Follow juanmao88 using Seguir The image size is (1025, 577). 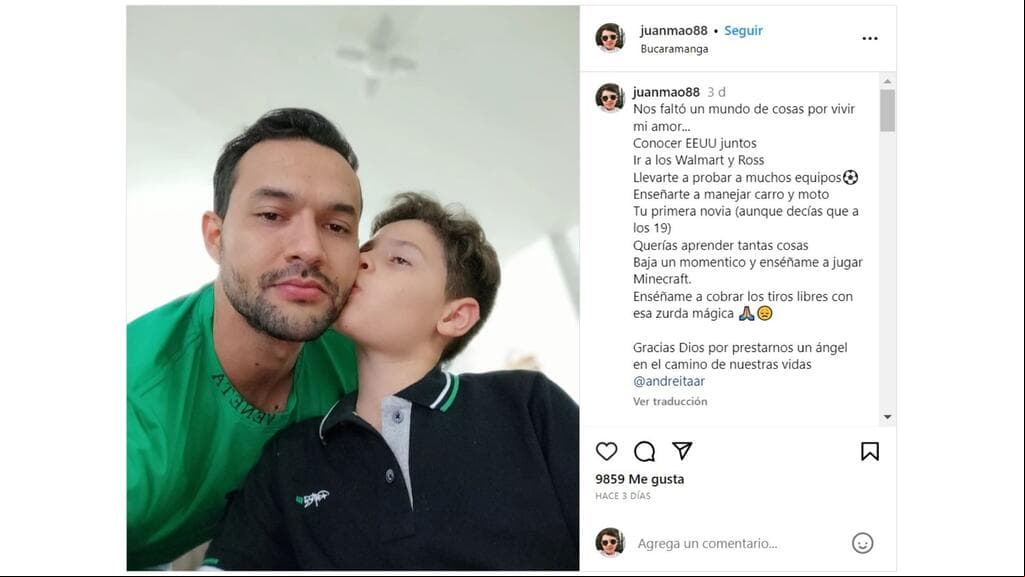click(743, 31)
